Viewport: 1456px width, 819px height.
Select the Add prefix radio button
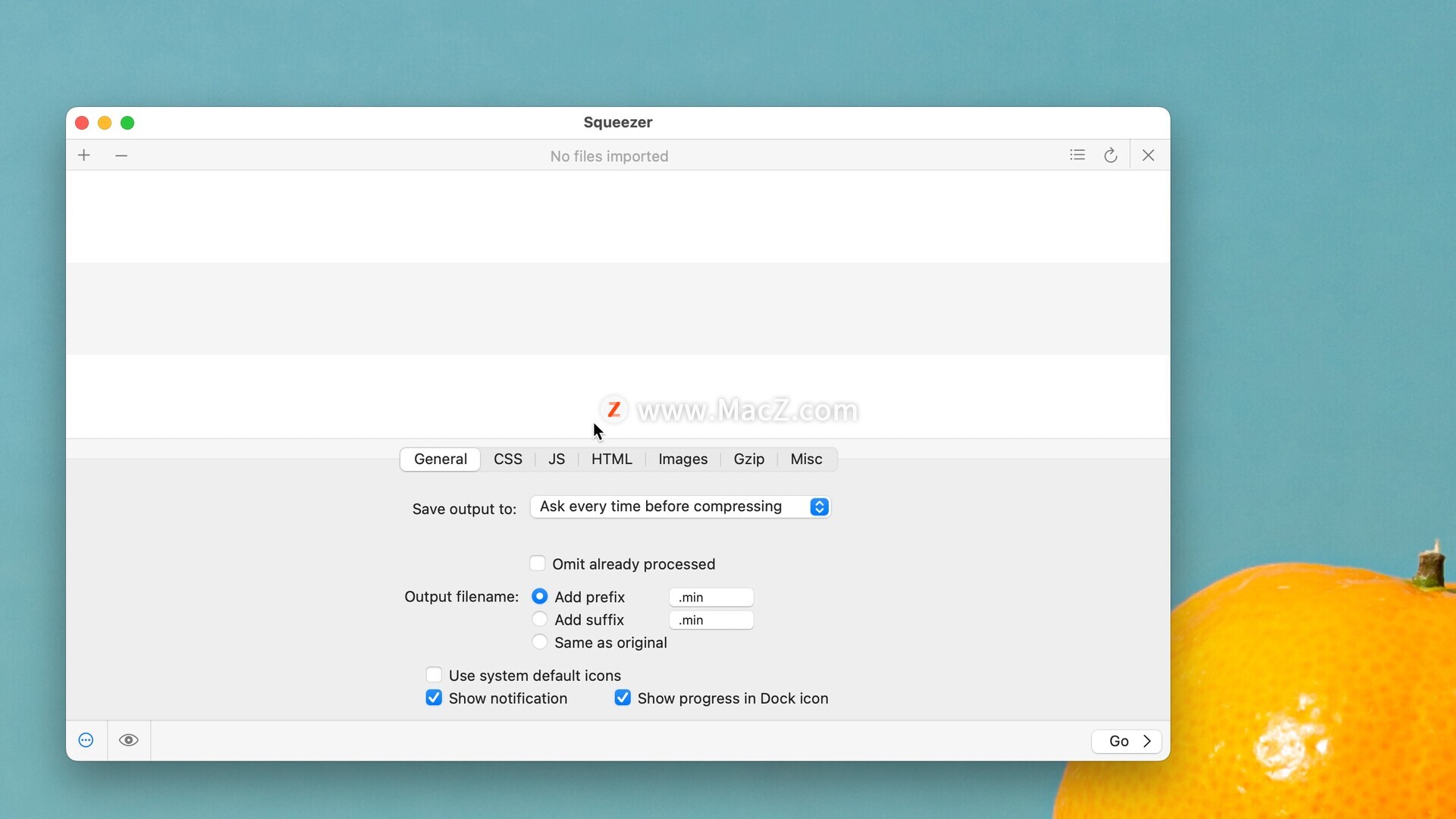(x=540, y=597)
